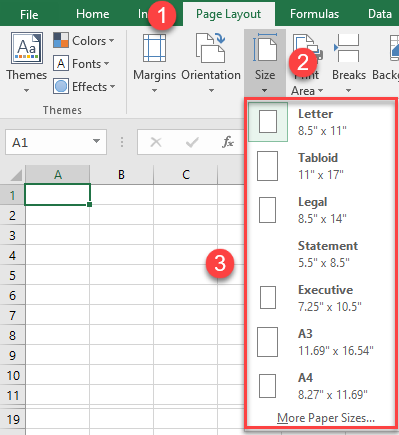Click the Enter checkmark in formula bar
399x435 pixels.
(x=192, y=142)
